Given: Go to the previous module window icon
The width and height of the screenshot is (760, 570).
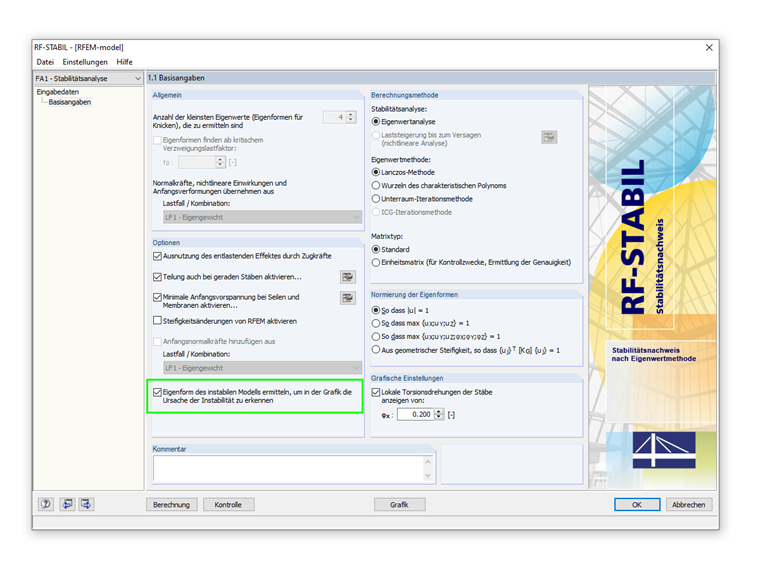Looking at the screenshot, I should pyautogui.click(x=67, y=504).
